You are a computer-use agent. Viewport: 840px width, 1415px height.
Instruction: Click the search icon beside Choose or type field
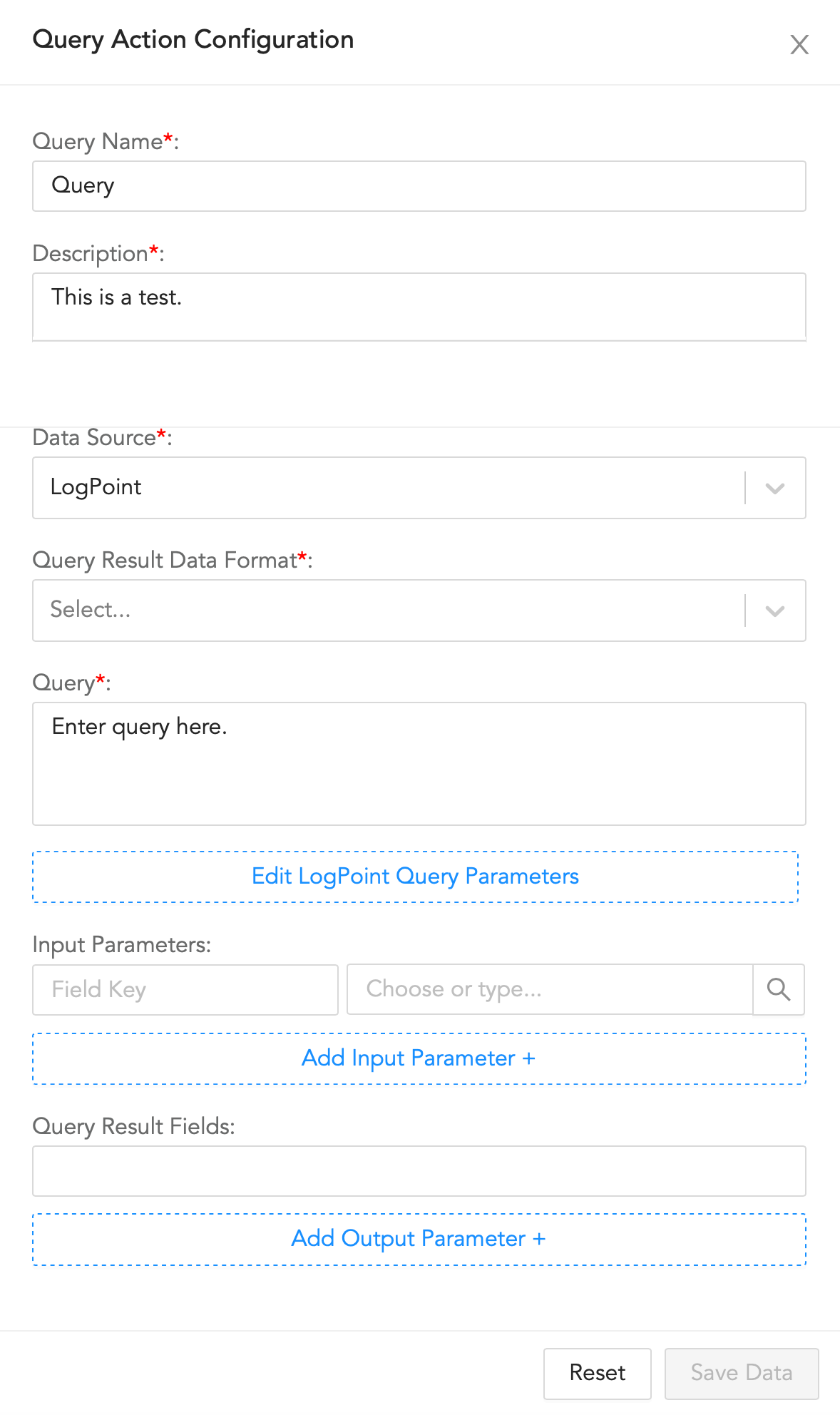click(x=779, y=990)
